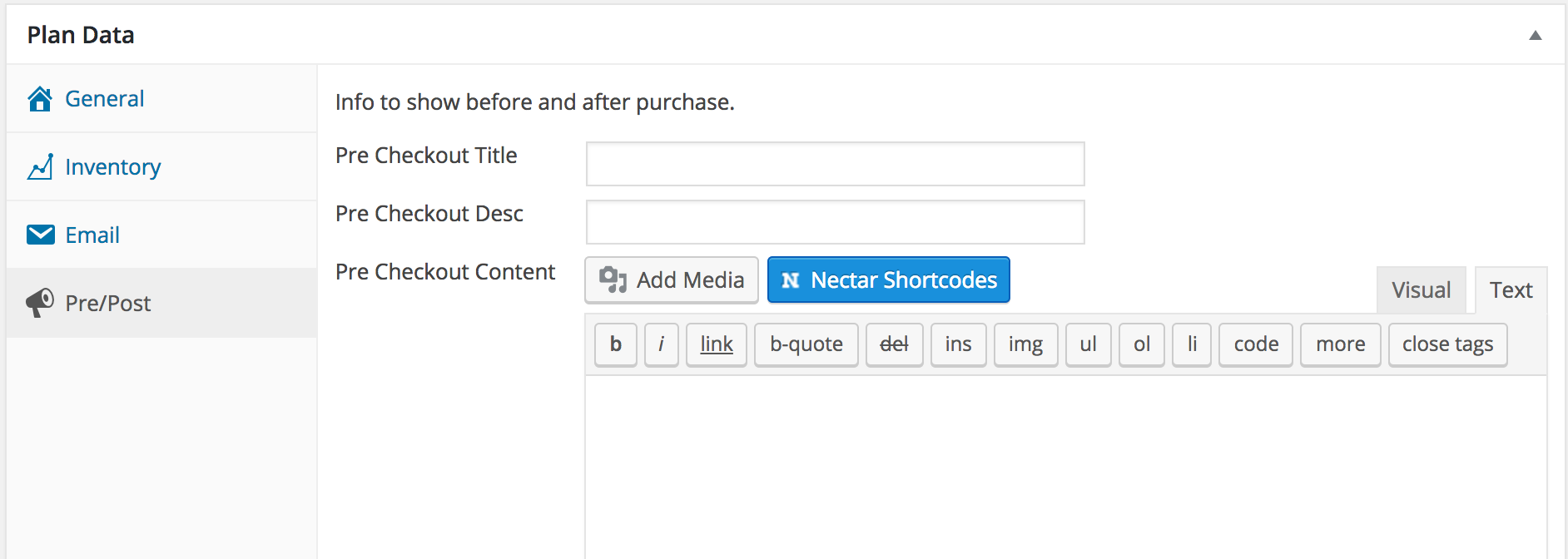Click the Pre/Post megaphone icon
1568x559 pixels.
pyautogui.click(x=40, y=303)
